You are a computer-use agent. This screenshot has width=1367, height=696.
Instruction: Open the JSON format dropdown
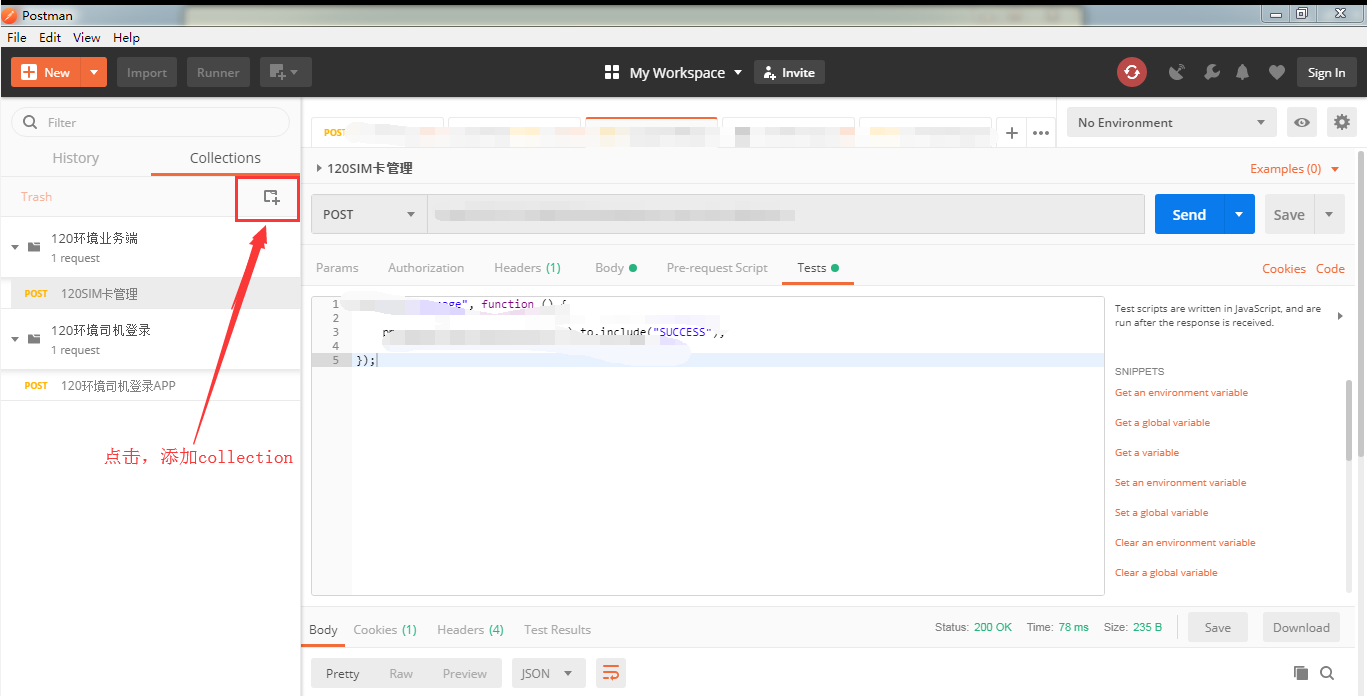point(548,673)
